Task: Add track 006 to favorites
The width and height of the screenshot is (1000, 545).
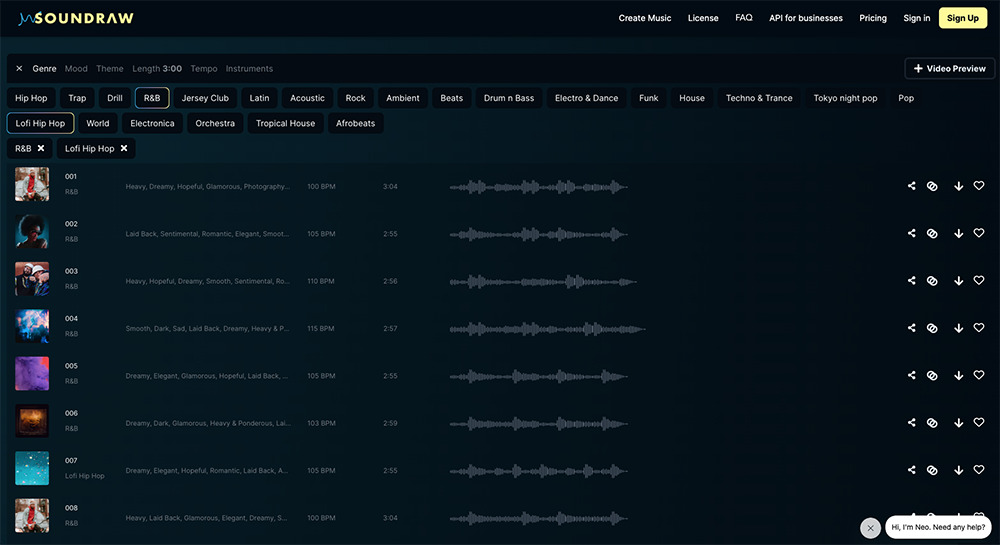Action: (x=979, y=423)
